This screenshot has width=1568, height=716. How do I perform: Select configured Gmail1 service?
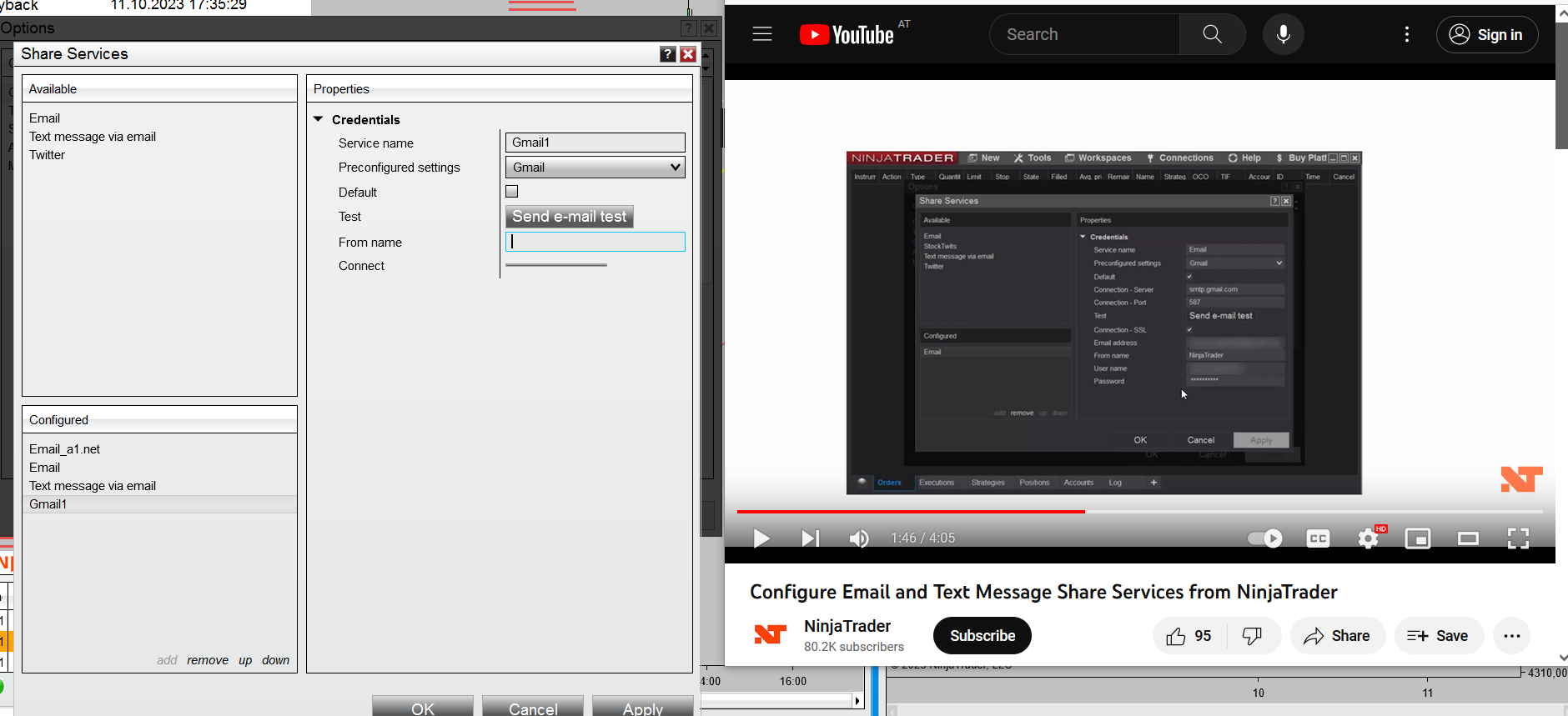pos(159,504)
